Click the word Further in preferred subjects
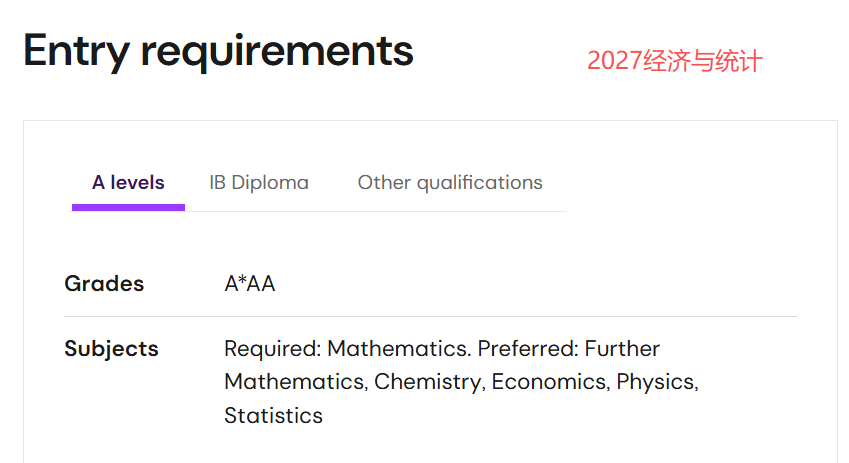849x463 pixels. pos(622,349)
